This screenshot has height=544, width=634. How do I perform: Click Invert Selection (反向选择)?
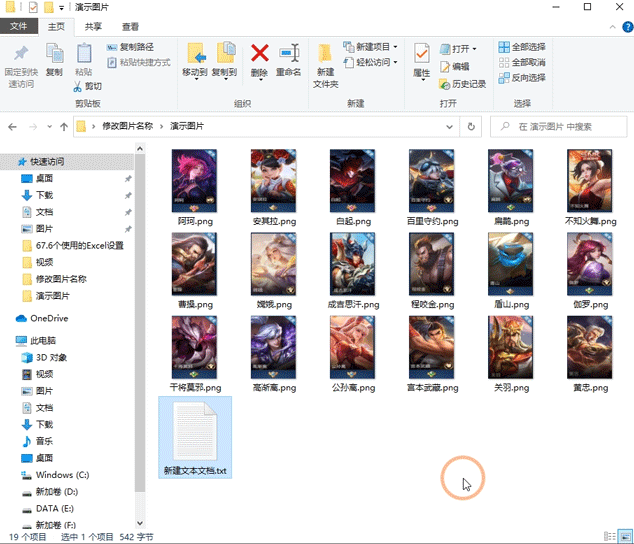point(522,78)
